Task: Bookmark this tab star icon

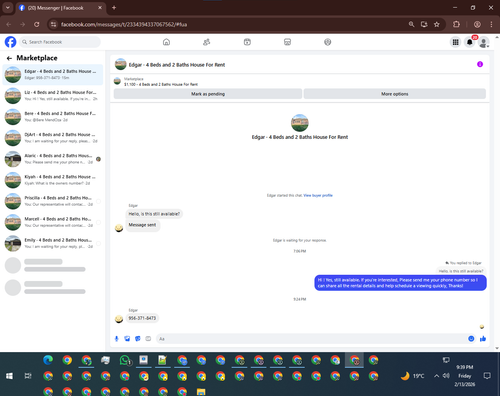Action: [x=437, y=24]
